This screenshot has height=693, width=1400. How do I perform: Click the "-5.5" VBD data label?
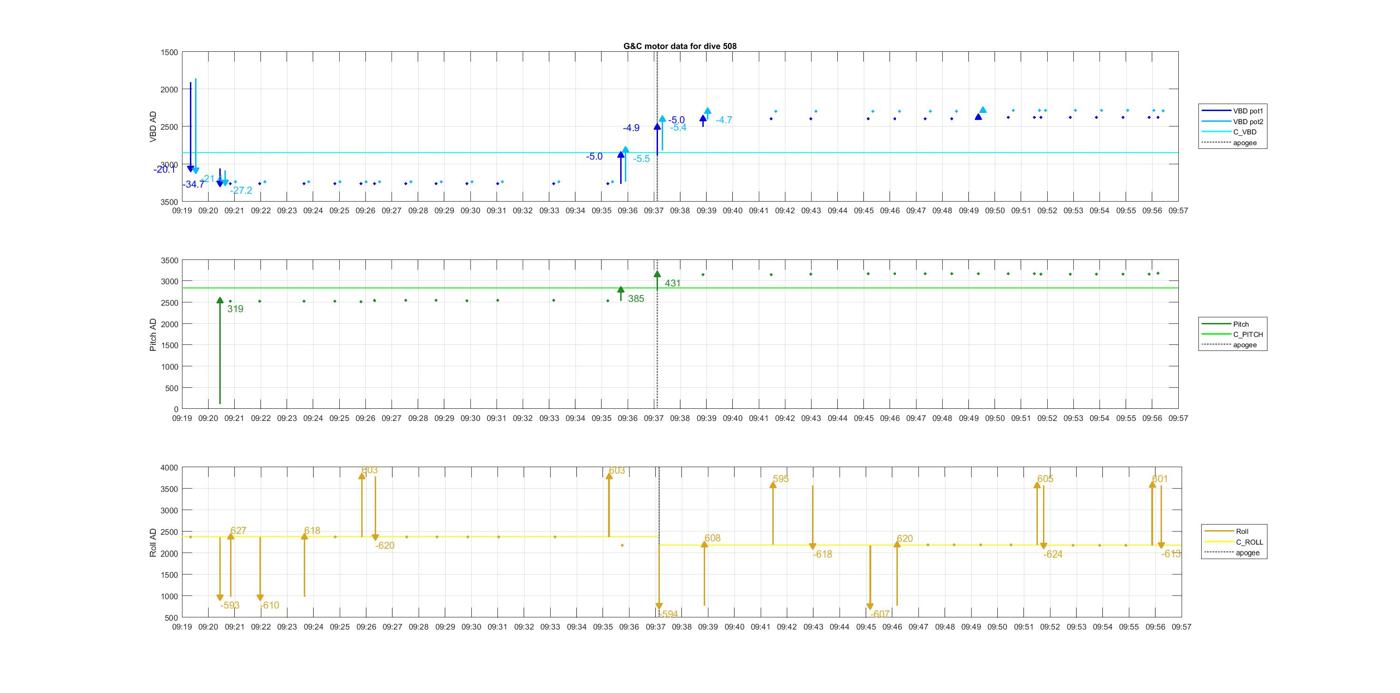[641, 159]
